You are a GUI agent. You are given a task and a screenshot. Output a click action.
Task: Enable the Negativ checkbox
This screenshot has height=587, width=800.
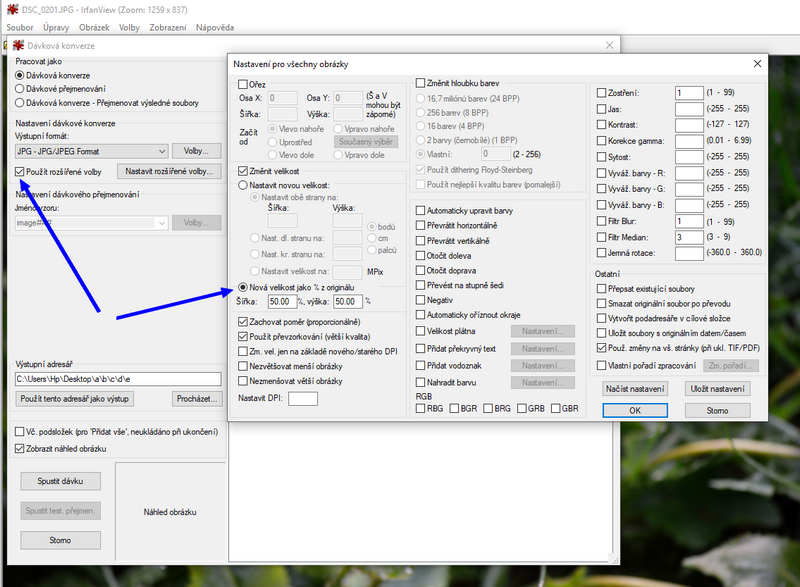tap(421, 300)
